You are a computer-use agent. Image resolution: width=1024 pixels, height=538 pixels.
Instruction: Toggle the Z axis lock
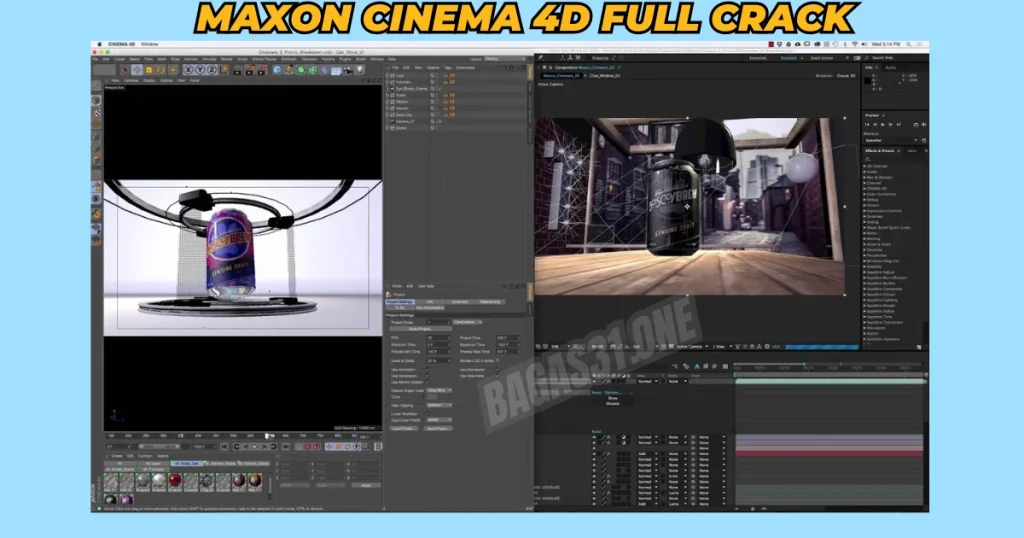click(x=212, y=70)
